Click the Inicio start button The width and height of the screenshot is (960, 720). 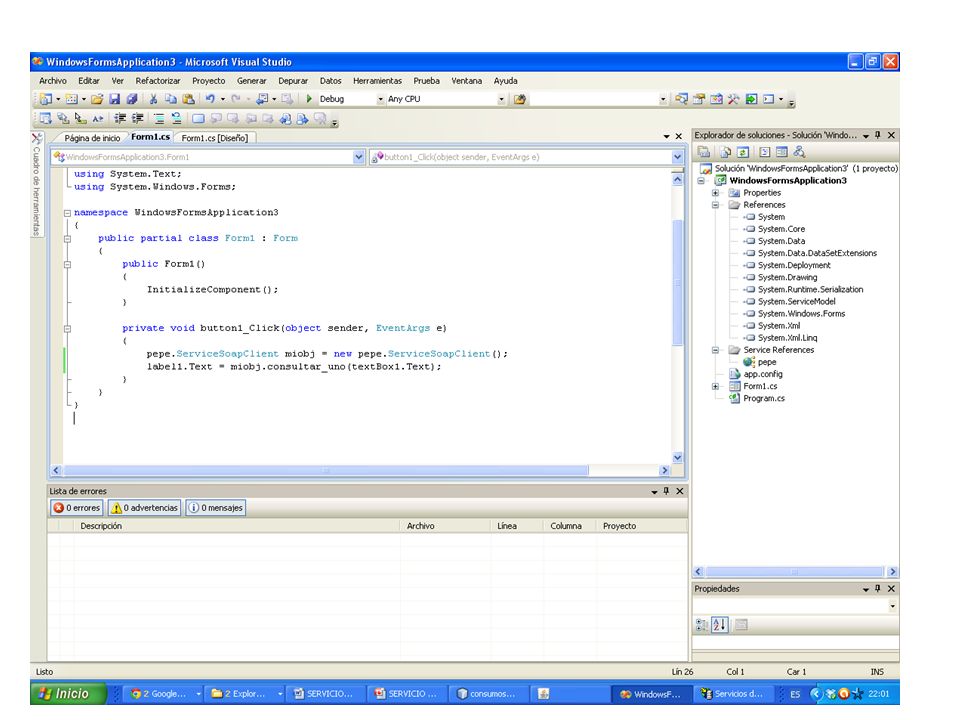tap(68, 694)
